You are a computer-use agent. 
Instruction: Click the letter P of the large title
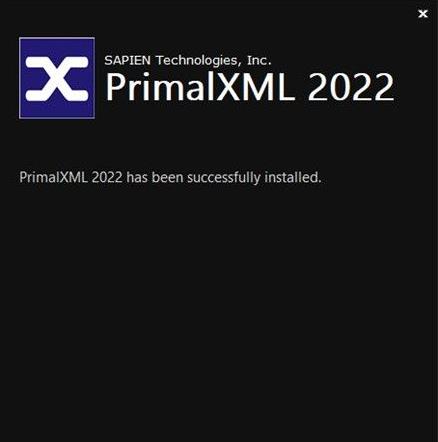(114, 87)
